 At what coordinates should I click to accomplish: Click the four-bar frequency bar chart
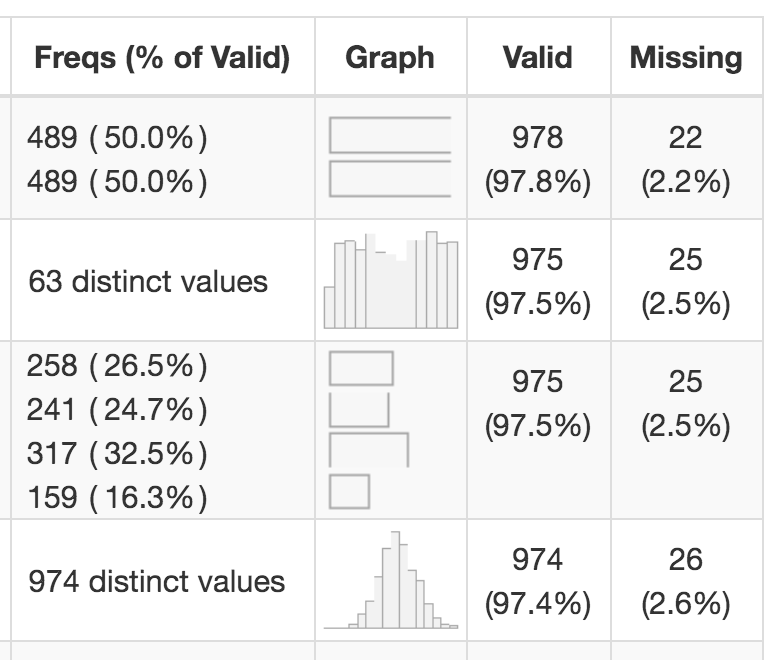coord(369,429)
